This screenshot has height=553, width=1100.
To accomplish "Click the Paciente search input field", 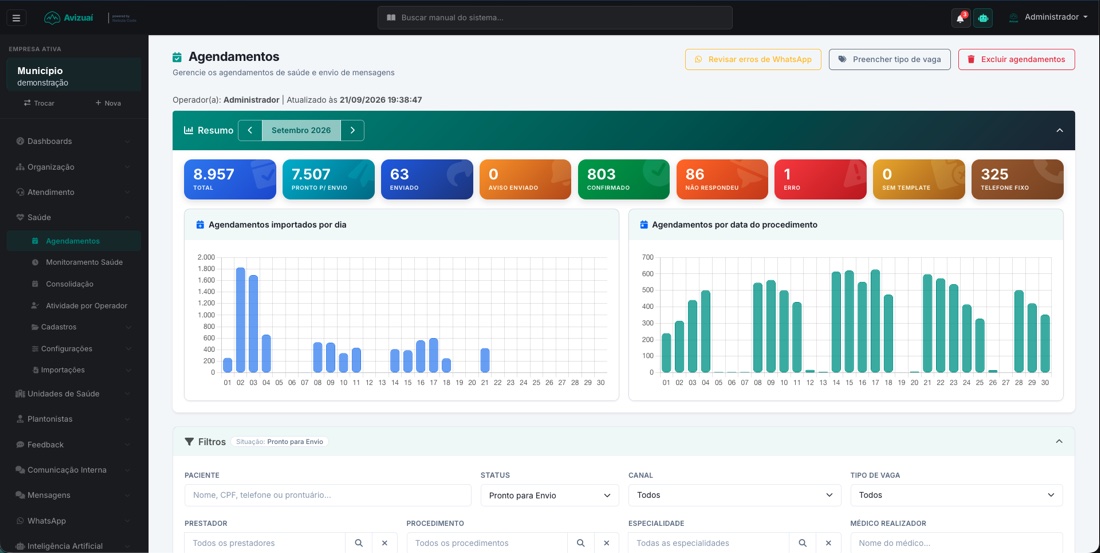I will 328,495.
